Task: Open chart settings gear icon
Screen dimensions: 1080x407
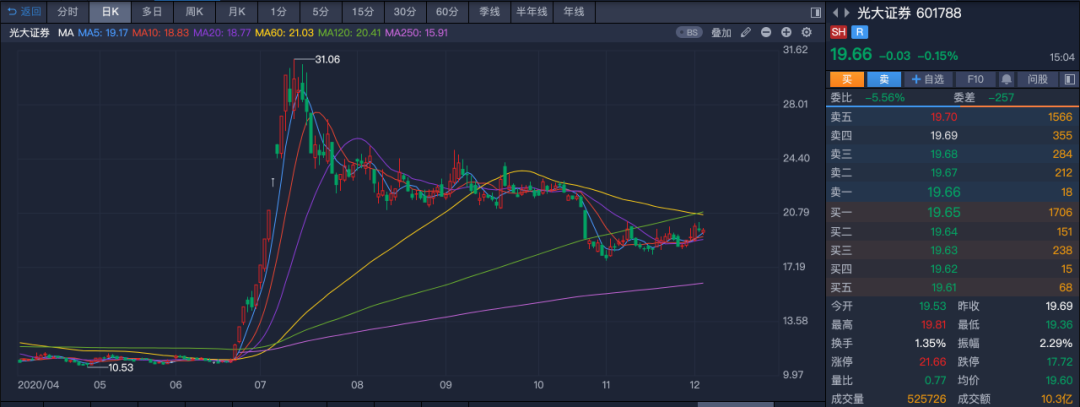Action: coord(807,33)
